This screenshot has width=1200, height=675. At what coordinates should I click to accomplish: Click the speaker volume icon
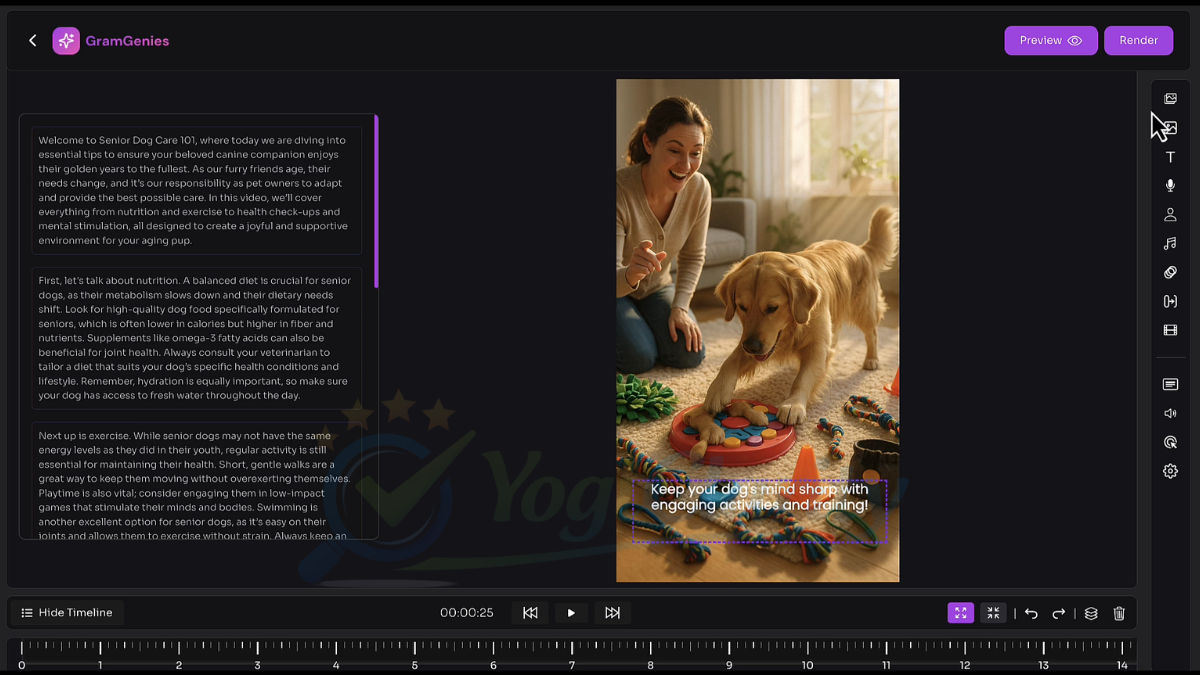pyautogui.click(x=1170, y=414)
